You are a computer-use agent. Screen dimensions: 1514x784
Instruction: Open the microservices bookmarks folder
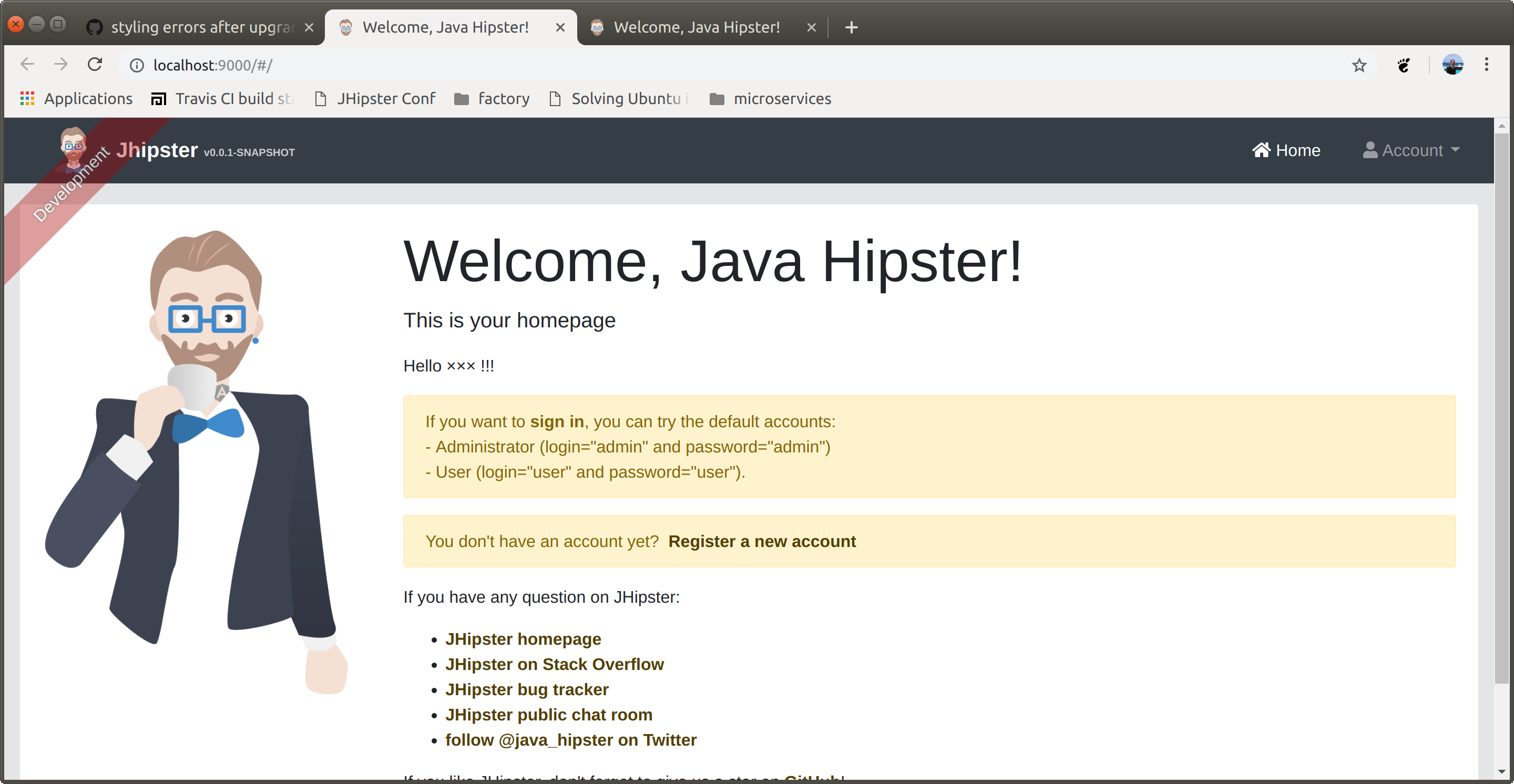[x=770, y=99]
